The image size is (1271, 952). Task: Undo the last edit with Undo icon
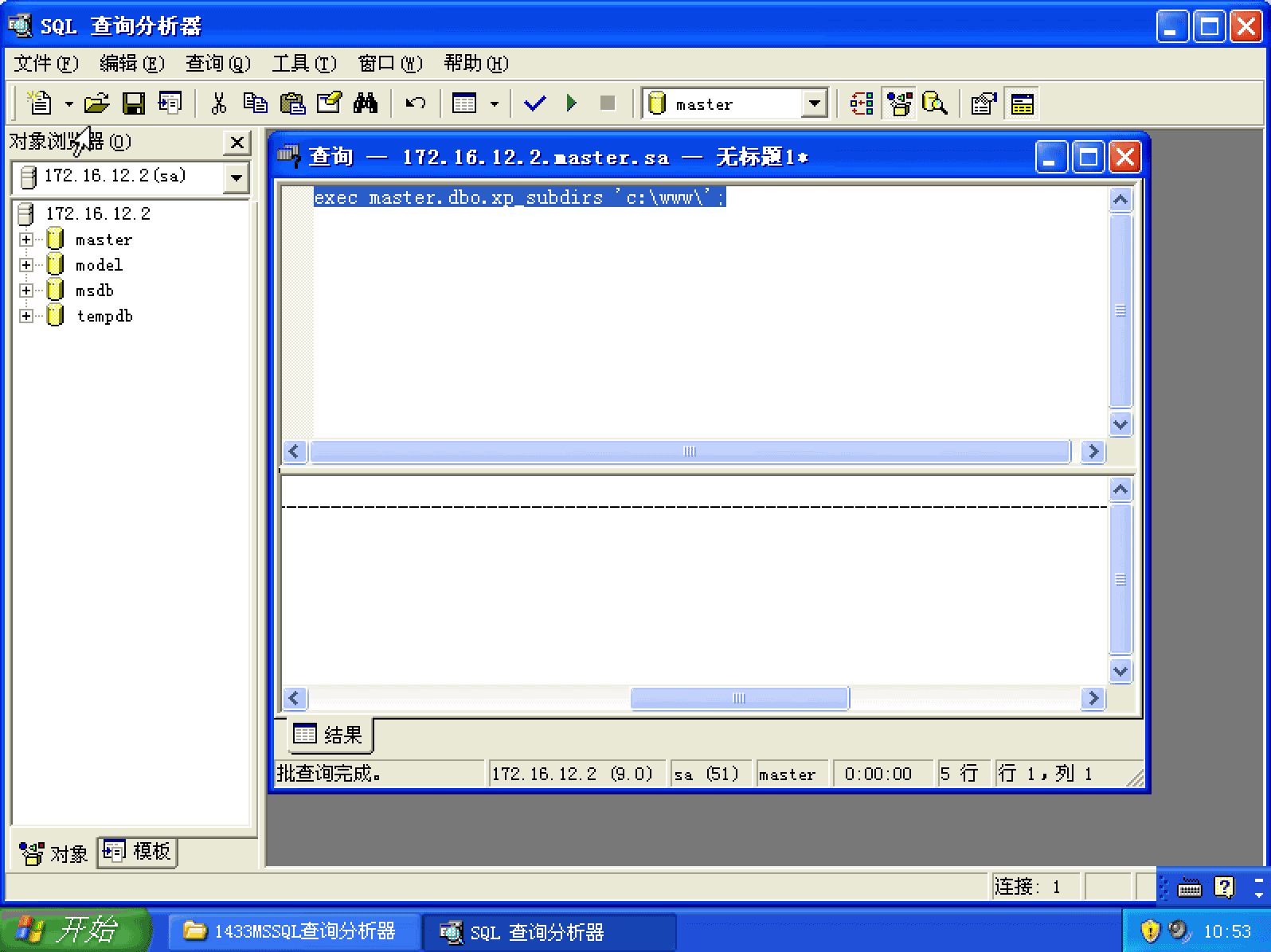[x=416, y=103]
